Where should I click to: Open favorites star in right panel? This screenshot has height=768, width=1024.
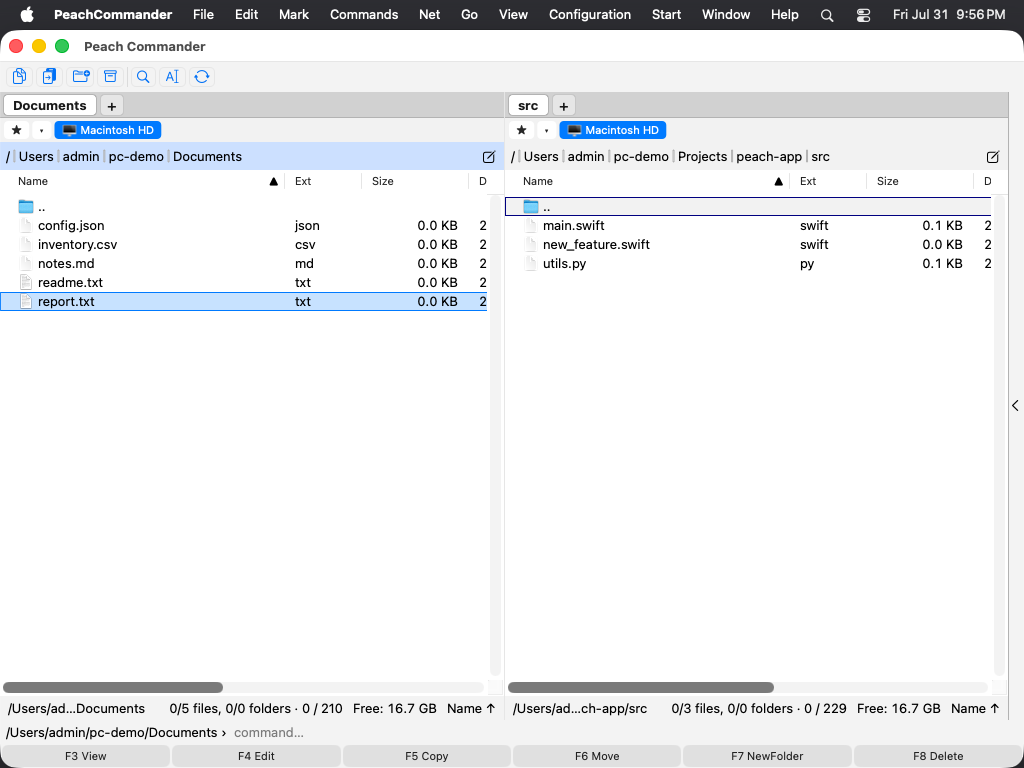pyautogui.click(x=522, y=130)
